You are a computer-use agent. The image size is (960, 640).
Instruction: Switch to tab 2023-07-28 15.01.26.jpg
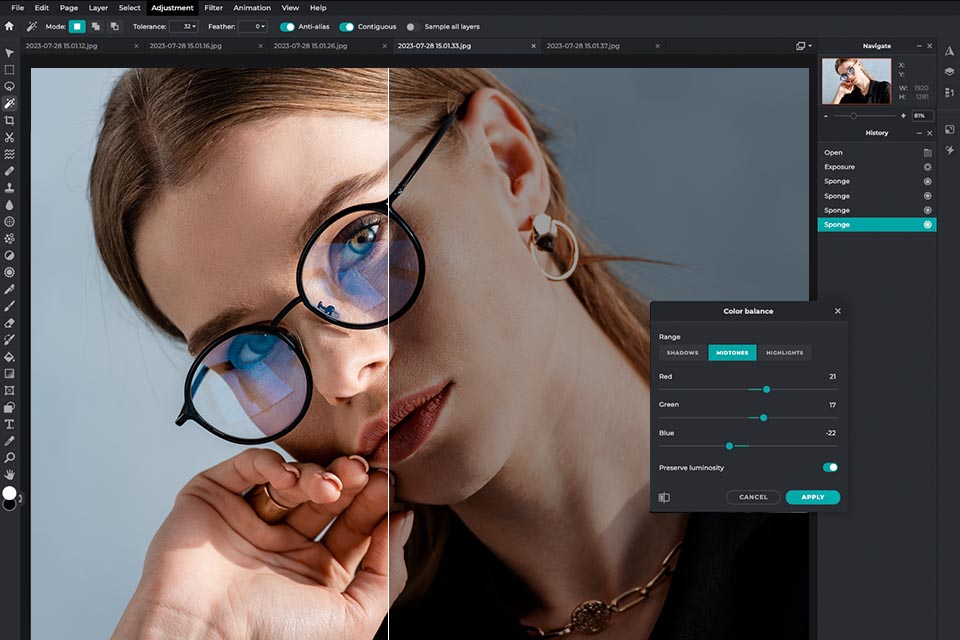pos(310,46)
